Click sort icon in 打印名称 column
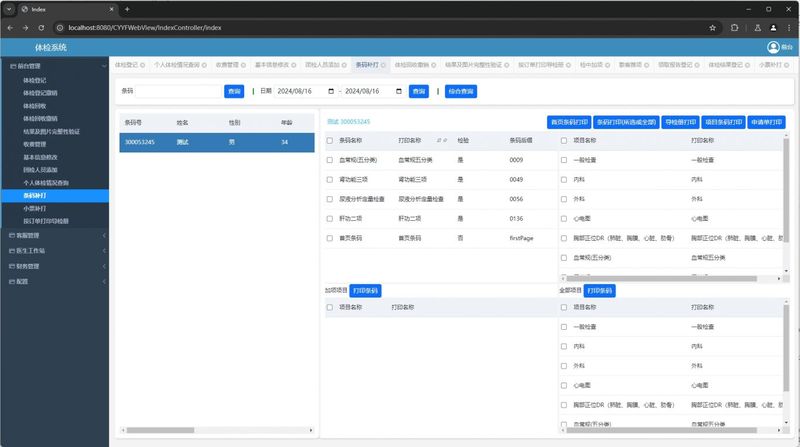The image size is (800, 447). tap(442, 140)
